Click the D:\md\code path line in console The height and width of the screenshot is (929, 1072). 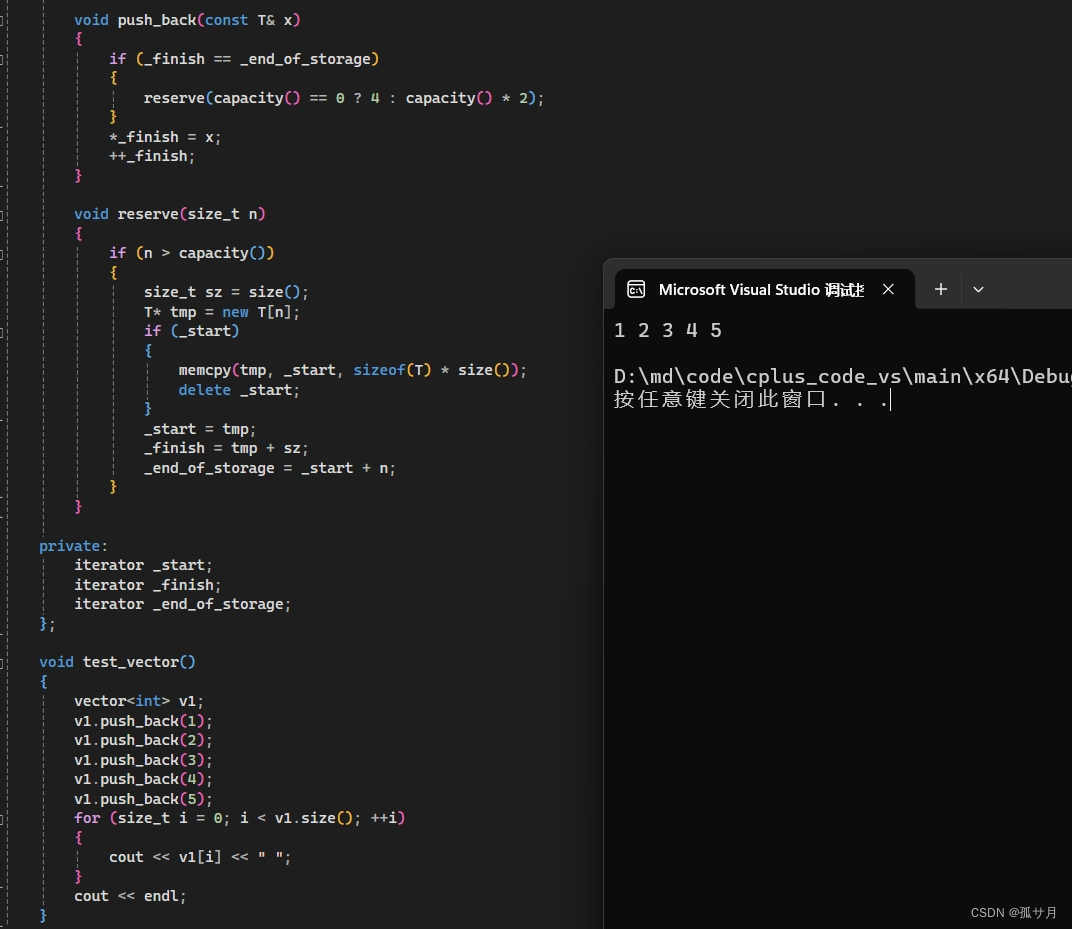point(842,377)
